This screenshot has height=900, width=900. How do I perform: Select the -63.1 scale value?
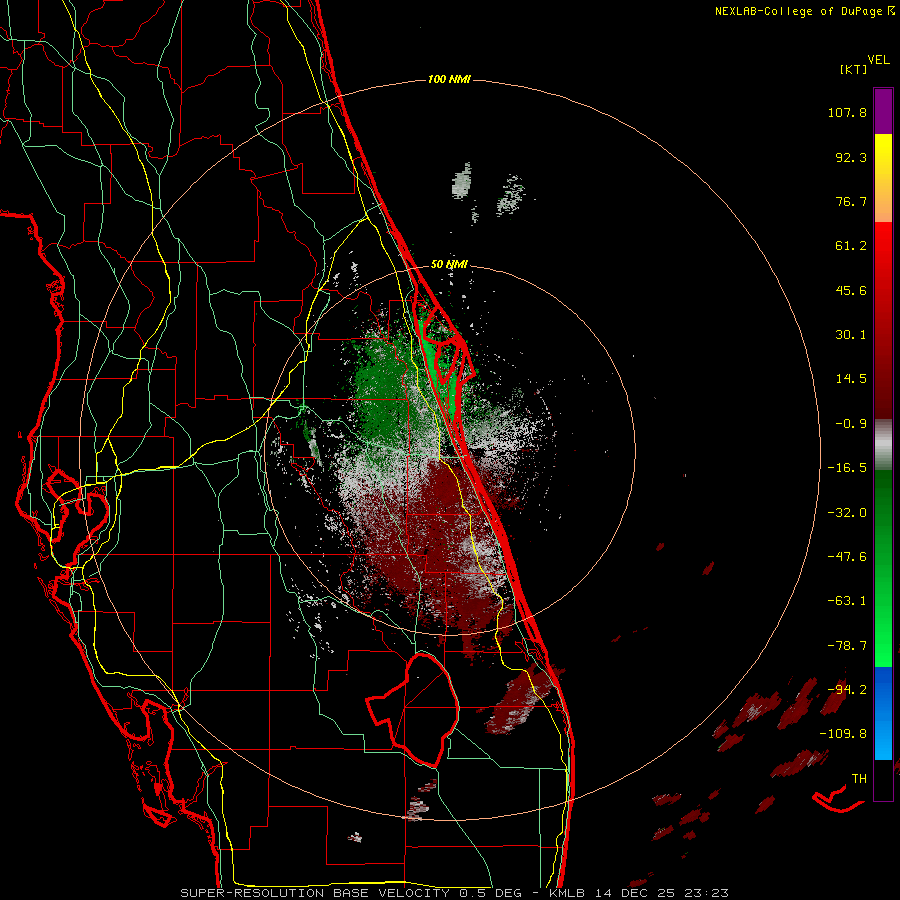tap(847, 601)
